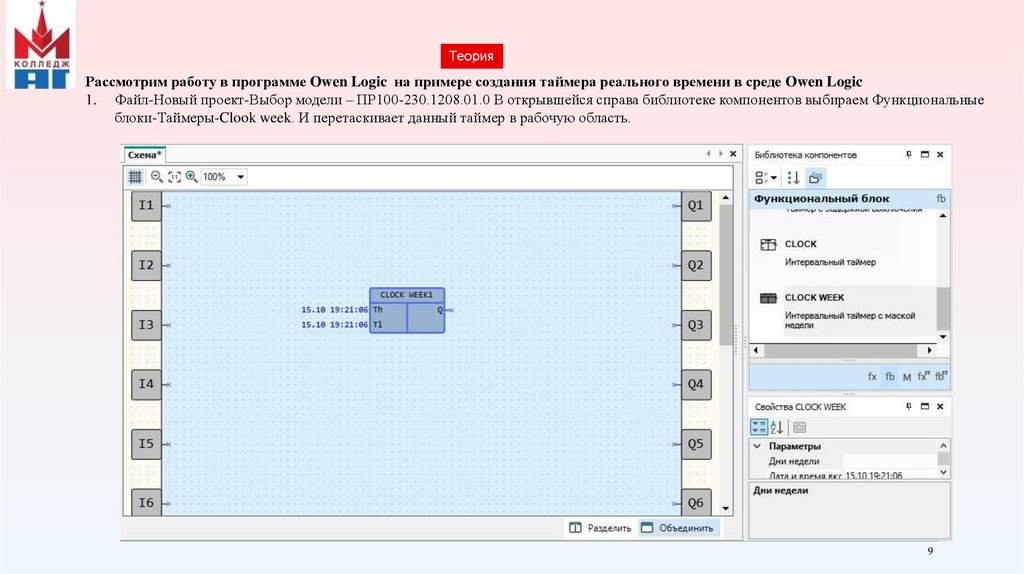Click the Th input time value 15.10 19:21:06
This screenshot has width=1024, height=574.
334,310
